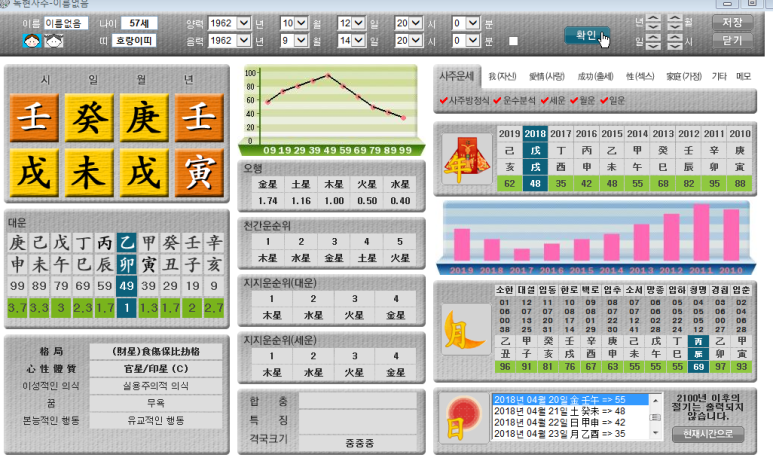The image size is (773, 470).
Task: Click the daily list scrollbar down arrow
Action: point(655,433)
